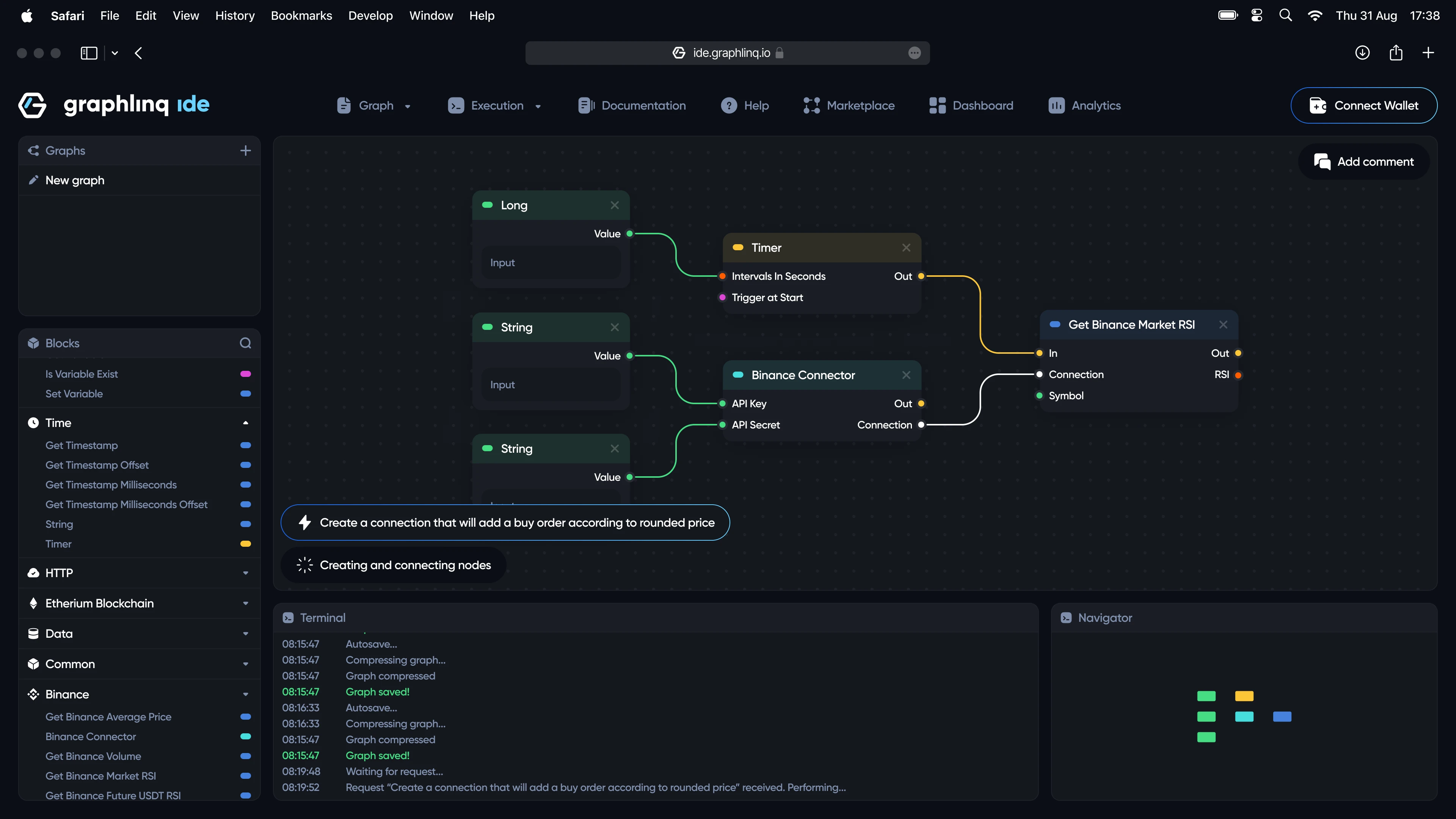This screenshot has width=1456, height=819.
Task: Collapse the Time blocks category
Action: coord(245,422)
